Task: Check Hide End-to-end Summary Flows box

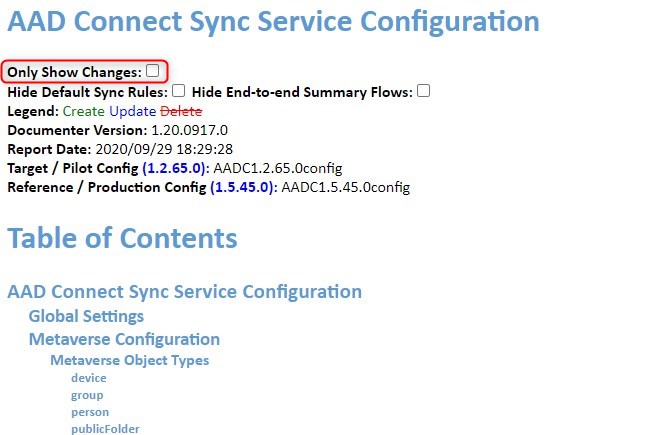Action: pyautogui.click(x=423, y=91)
